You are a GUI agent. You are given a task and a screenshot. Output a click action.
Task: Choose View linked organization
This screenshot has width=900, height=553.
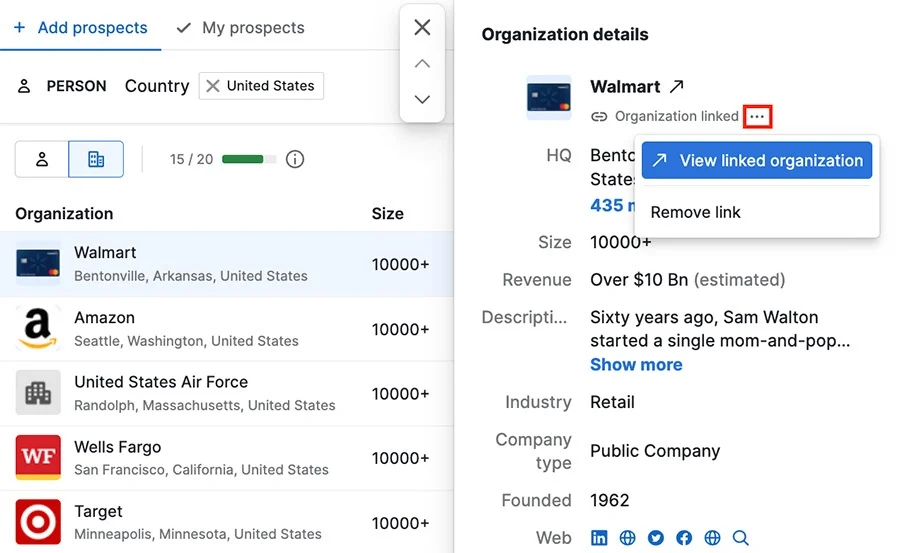tap(757, 160)
